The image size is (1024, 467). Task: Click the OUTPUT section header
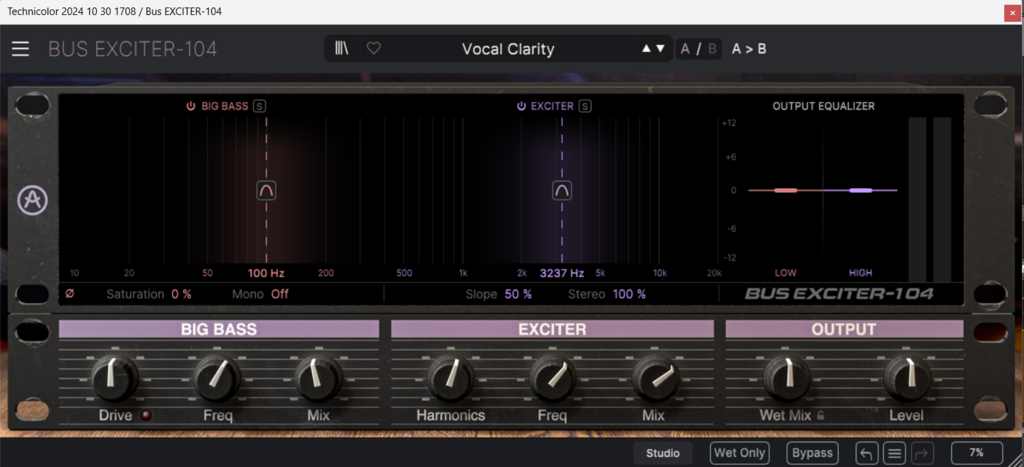(x=844, y=329)
